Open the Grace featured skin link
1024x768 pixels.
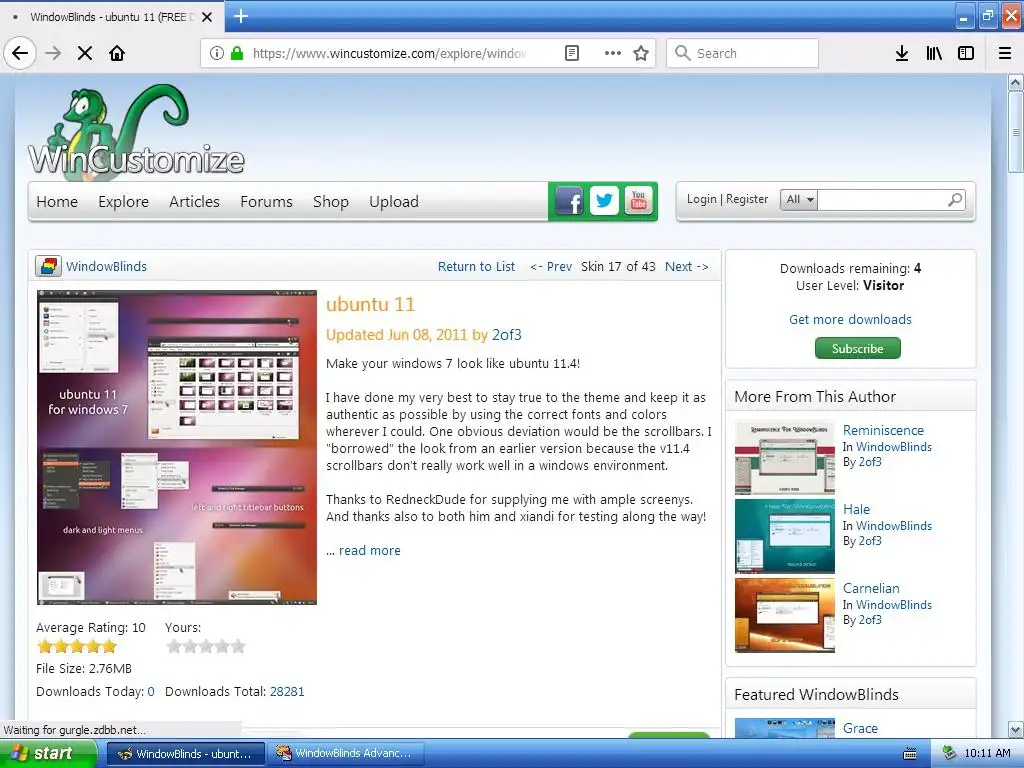click(860, 728)
